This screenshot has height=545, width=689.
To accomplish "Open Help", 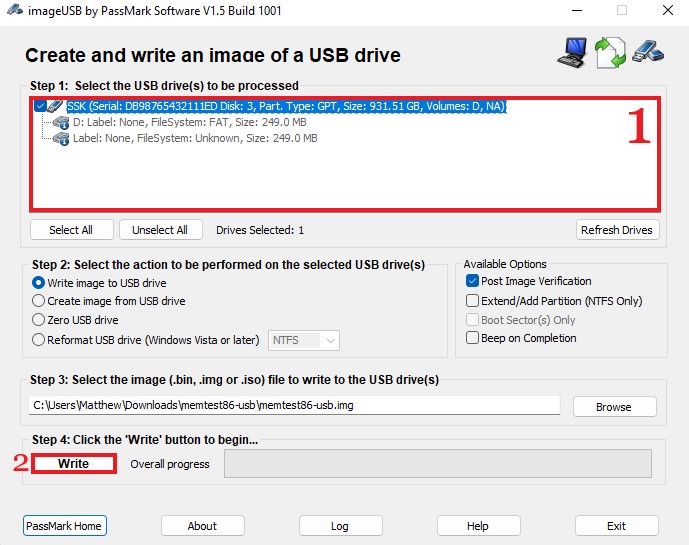I will (x=479, y=526).
